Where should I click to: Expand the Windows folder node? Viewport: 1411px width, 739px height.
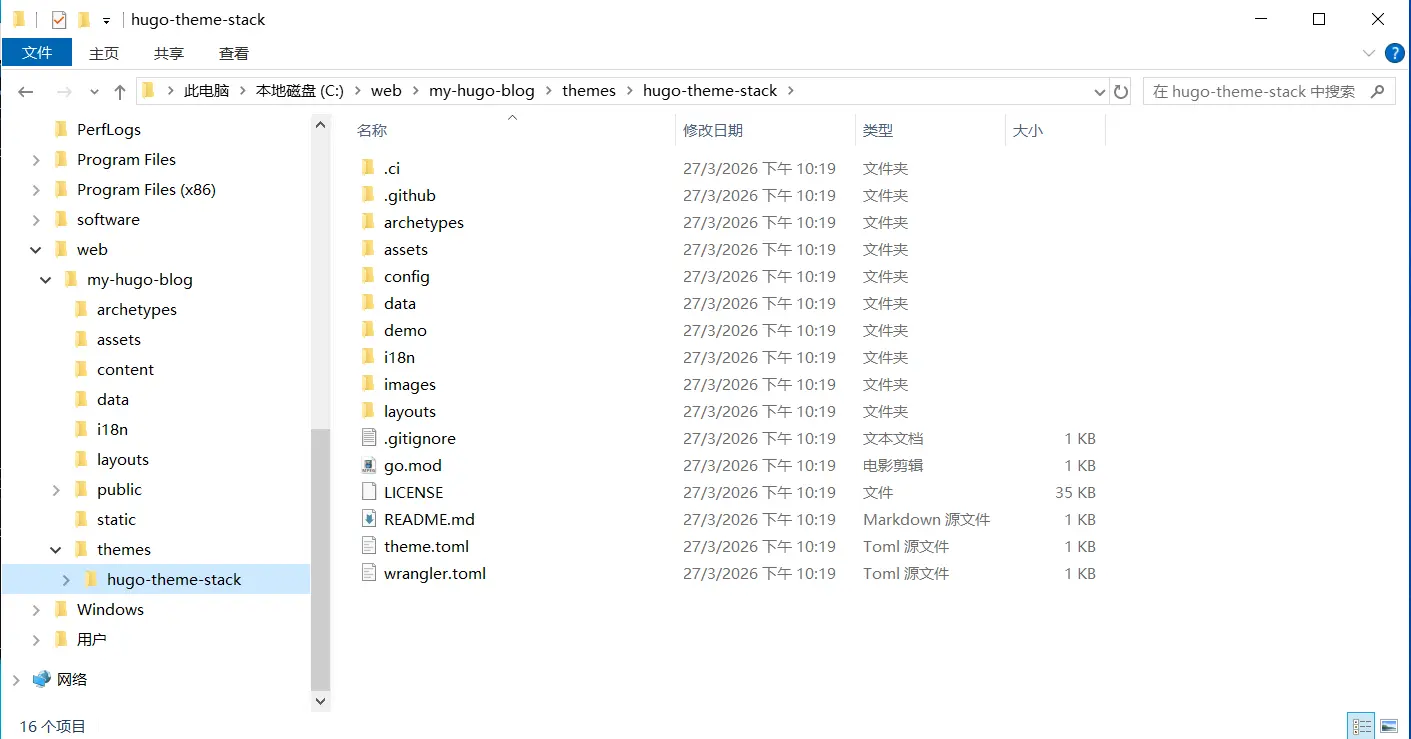point(36,610)
